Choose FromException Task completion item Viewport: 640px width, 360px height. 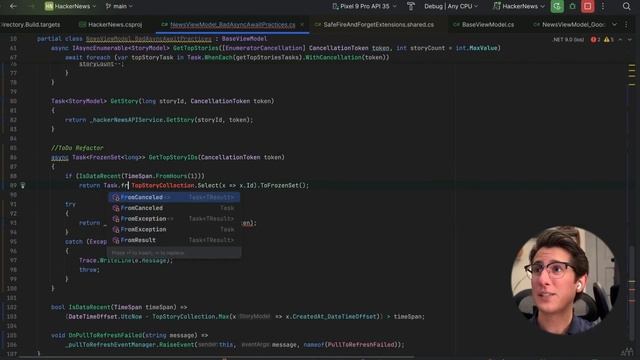(174, 229)
